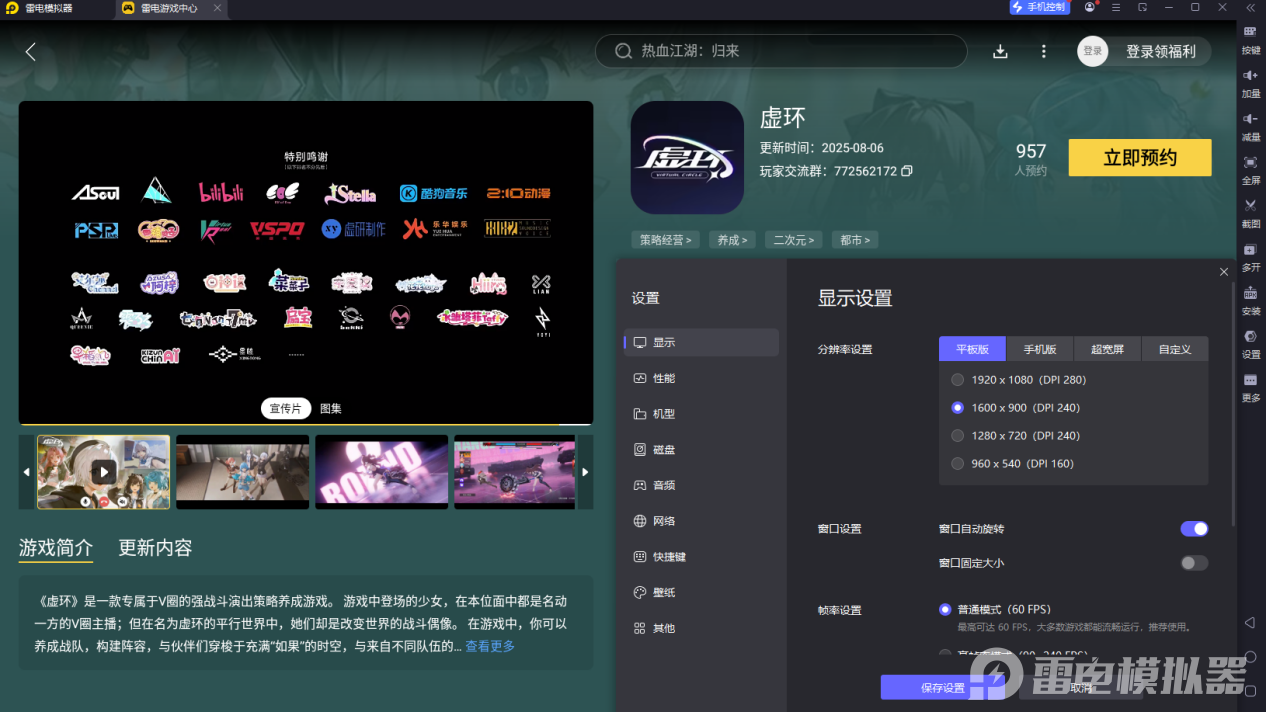
Task: Switch to the 手机版 resolution tab
Action: [x=1039, y=348]
